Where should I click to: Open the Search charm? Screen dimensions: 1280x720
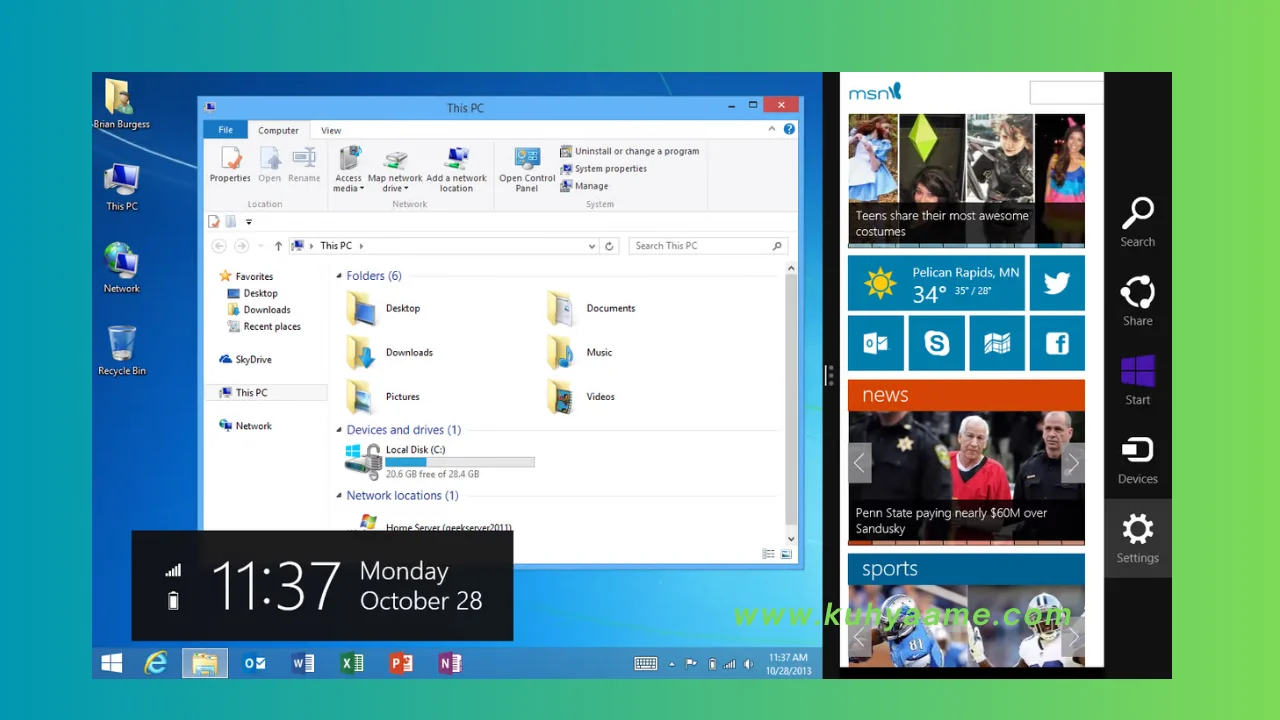coord(1137,222)
